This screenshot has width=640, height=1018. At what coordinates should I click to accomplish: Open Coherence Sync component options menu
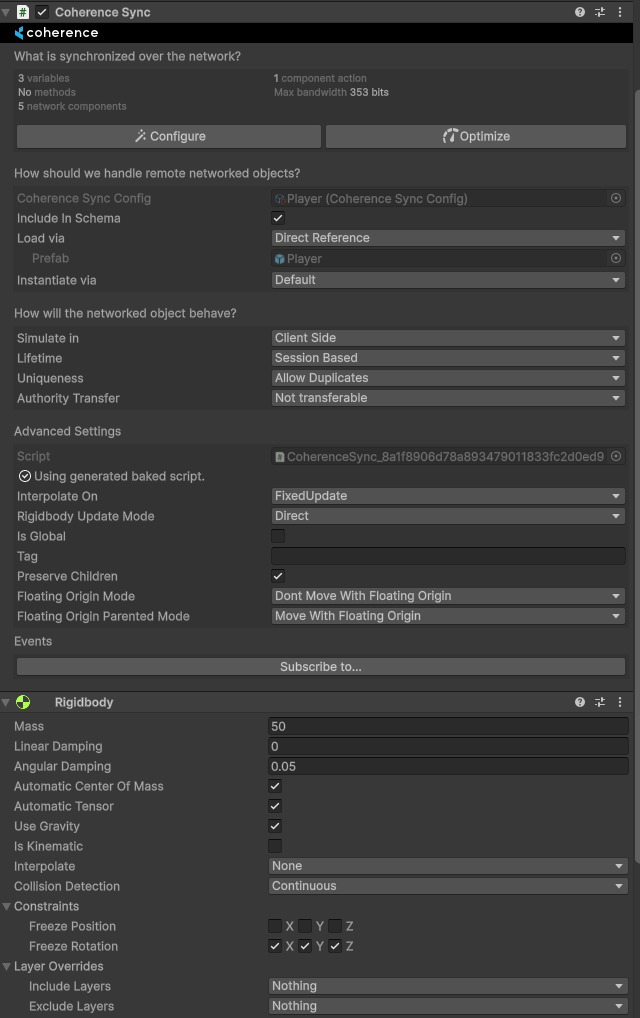coord(620,12)
